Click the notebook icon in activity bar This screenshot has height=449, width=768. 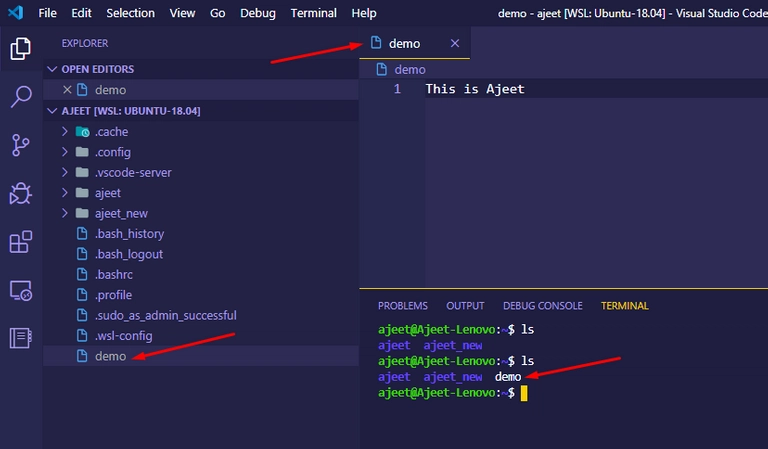pyautogui.click(x=21, y=338)
